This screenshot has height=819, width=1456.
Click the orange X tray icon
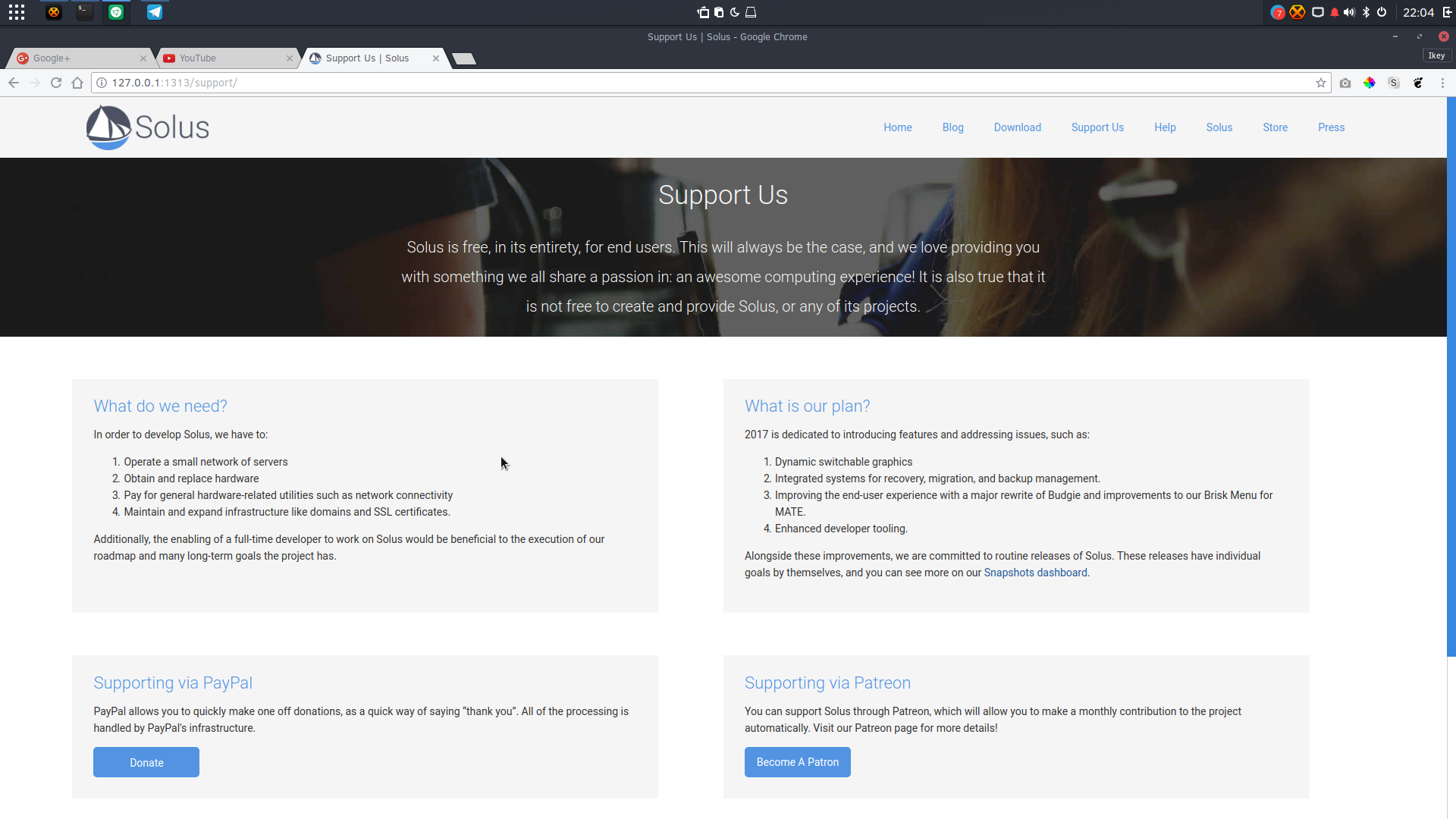coord(1298,12)
